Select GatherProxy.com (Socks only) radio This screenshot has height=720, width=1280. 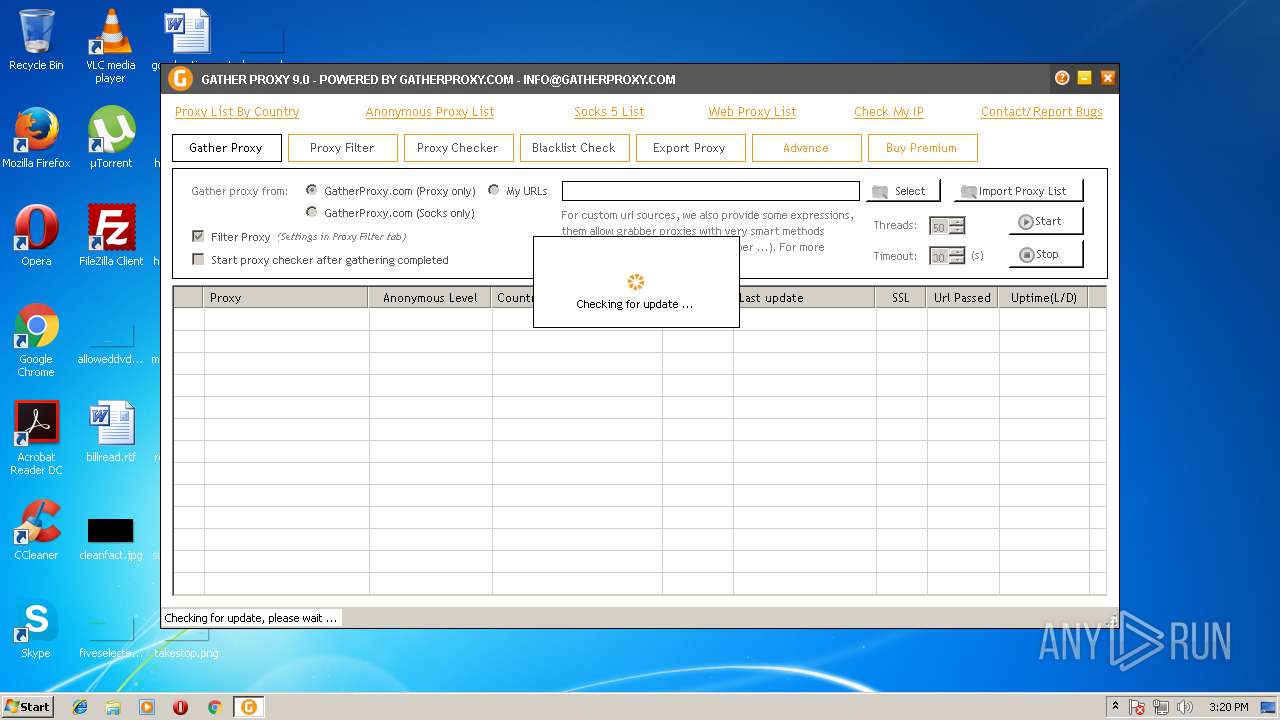pyautogui.click(x=312, y=212)
